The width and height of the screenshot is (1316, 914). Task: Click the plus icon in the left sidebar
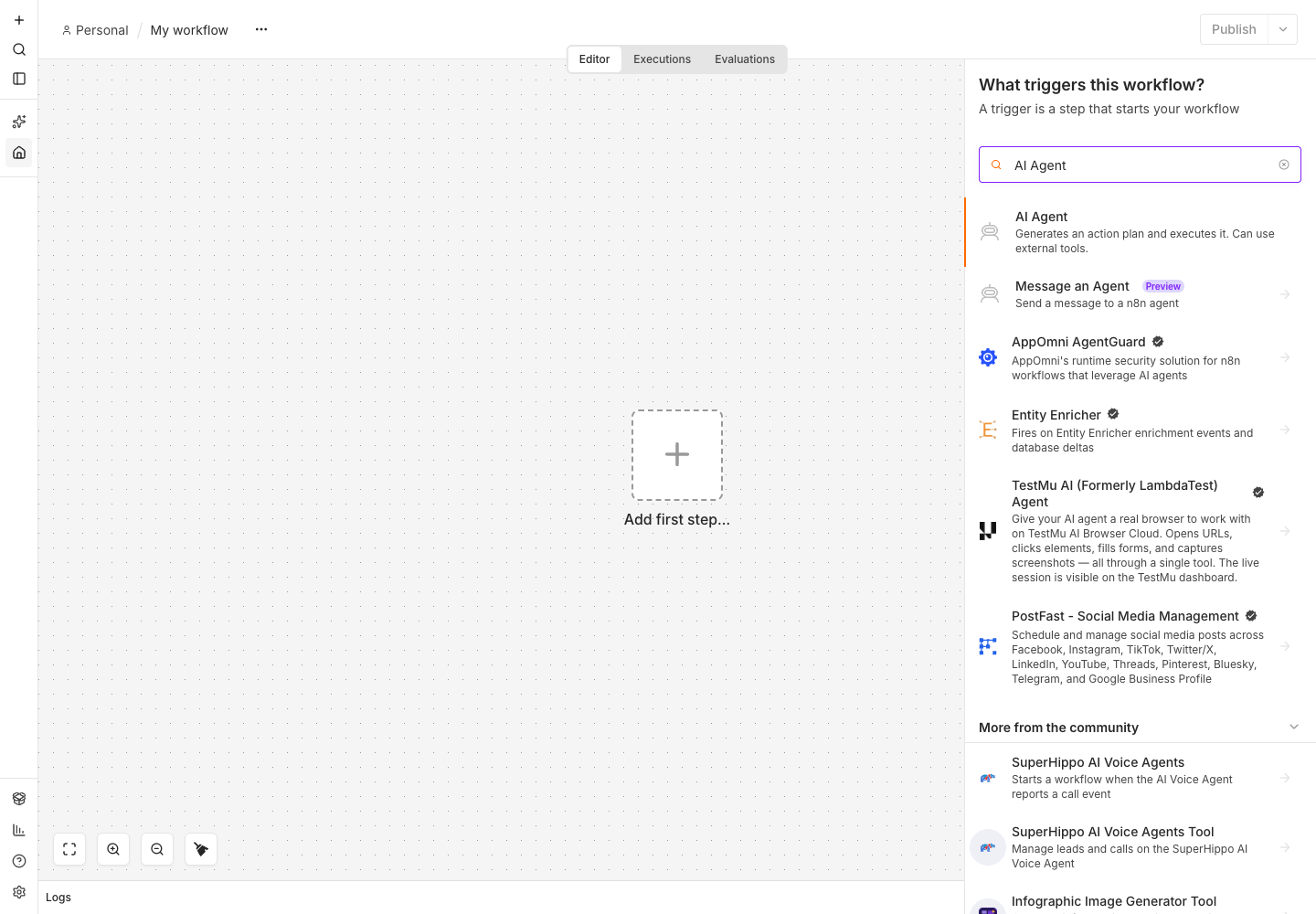pyautogui.click(x=19, y=20)
